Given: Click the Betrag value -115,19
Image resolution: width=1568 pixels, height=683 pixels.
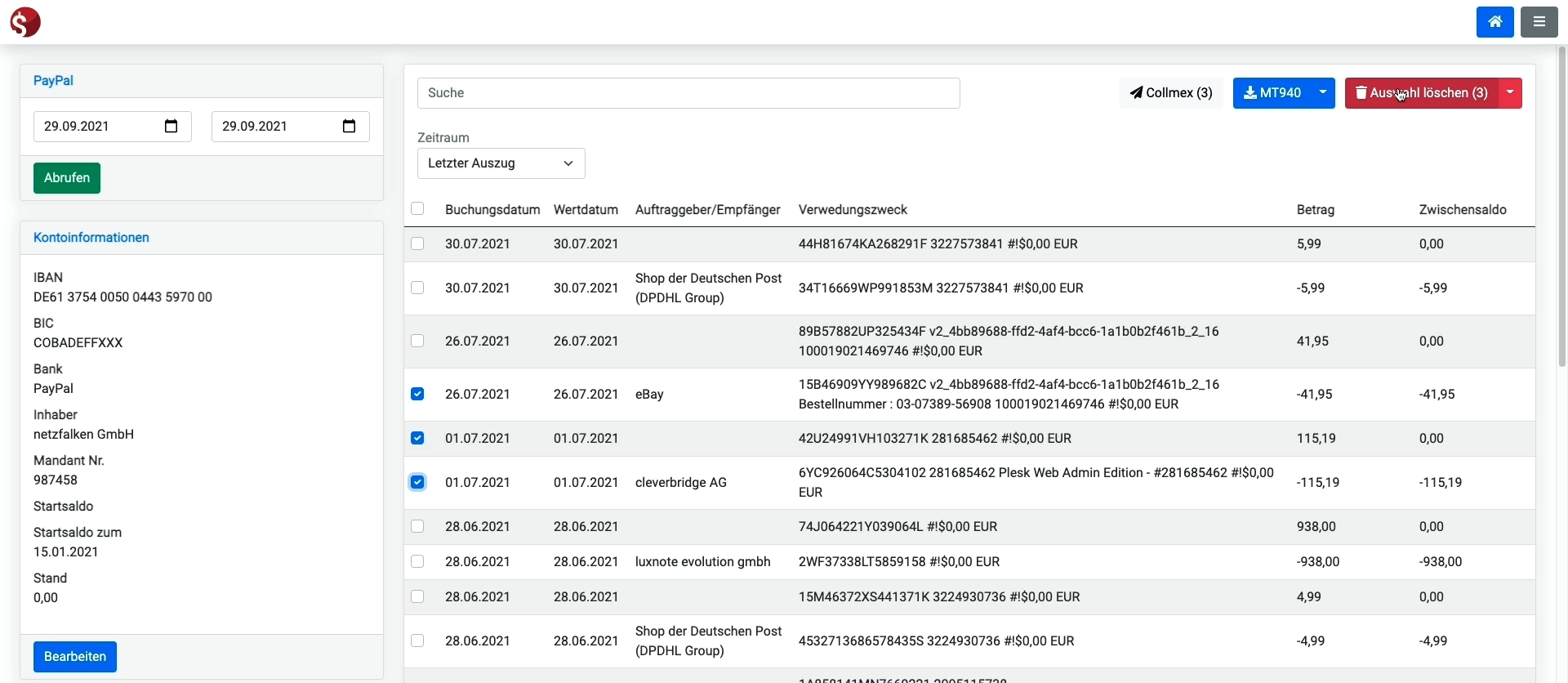Looking at the screenshot, I should tap(1318, 483).
